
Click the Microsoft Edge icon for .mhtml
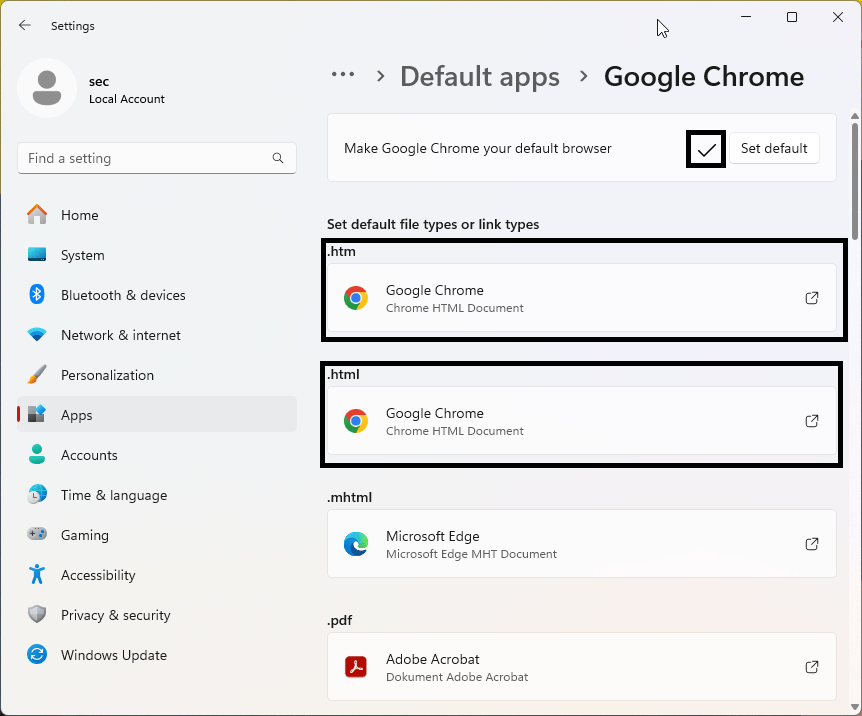click(355, 544)
